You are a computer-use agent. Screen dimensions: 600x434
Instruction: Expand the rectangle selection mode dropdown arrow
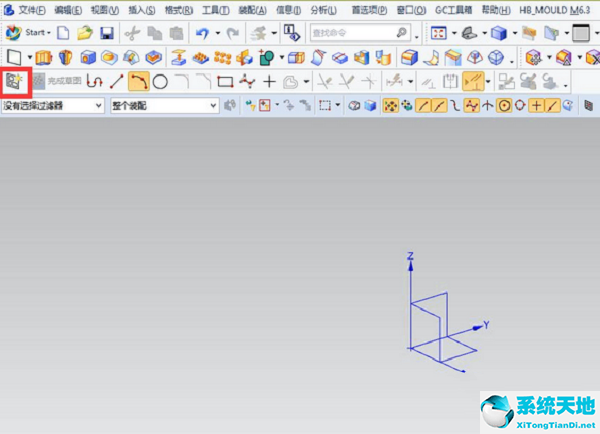(x=338, y=105)
